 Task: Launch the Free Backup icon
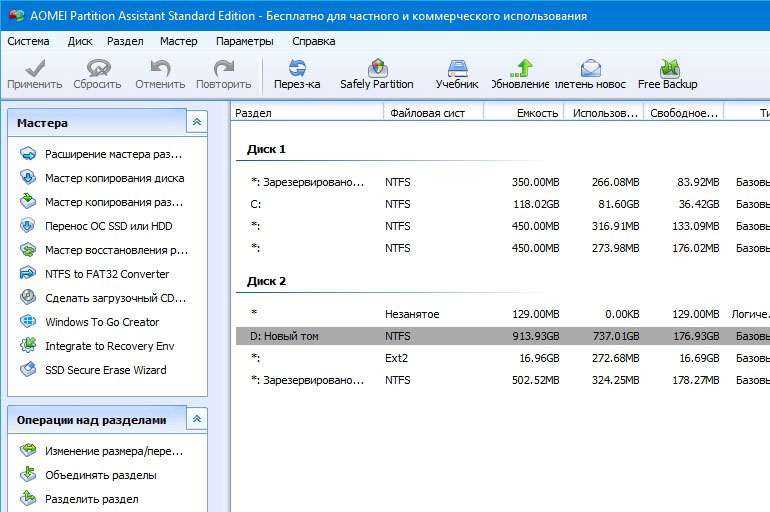point(669,68)
